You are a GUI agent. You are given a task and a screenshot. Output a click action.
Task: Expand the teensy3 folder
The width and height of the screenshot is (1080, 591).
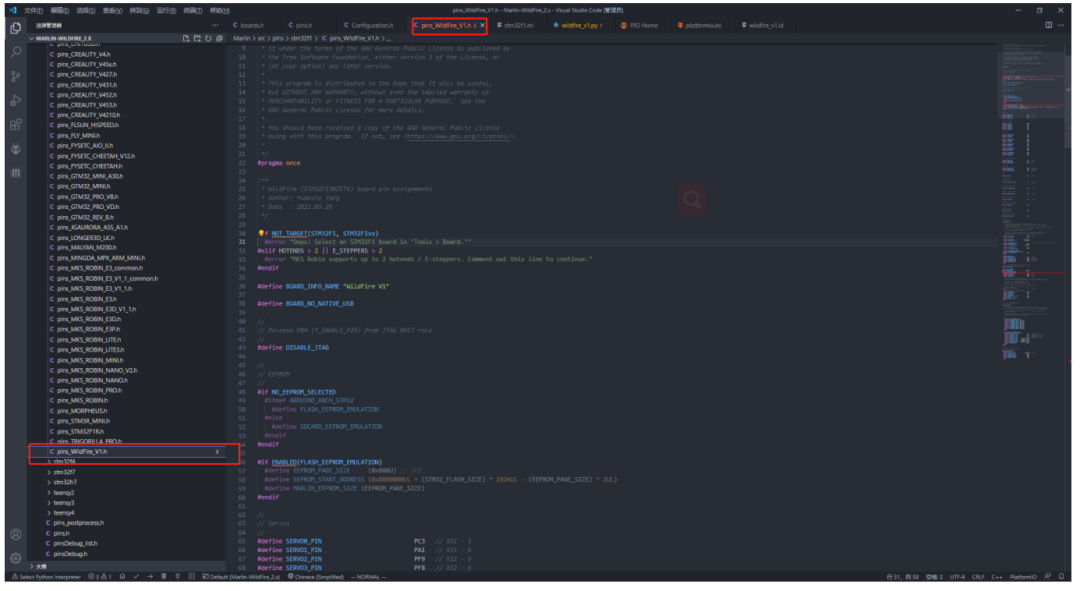click(127, 503)
